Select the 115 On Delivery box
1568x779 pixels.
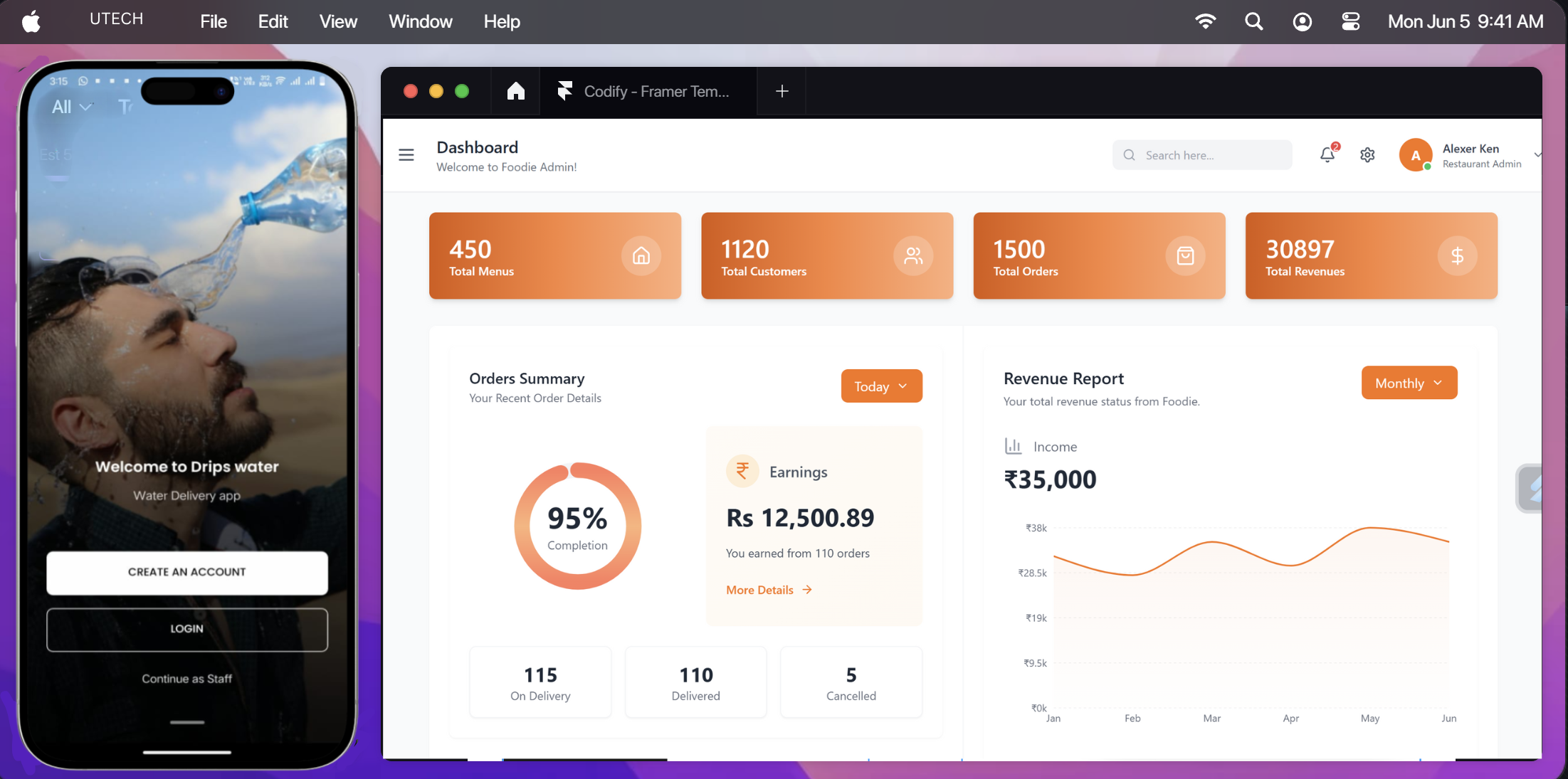540,682
